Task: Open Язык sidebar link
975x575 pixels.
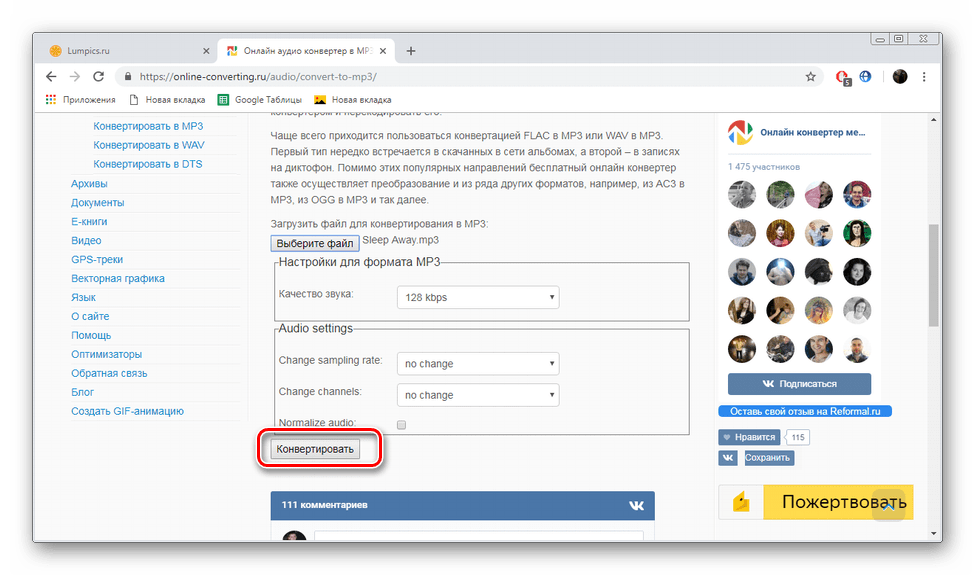Action: 83,297
